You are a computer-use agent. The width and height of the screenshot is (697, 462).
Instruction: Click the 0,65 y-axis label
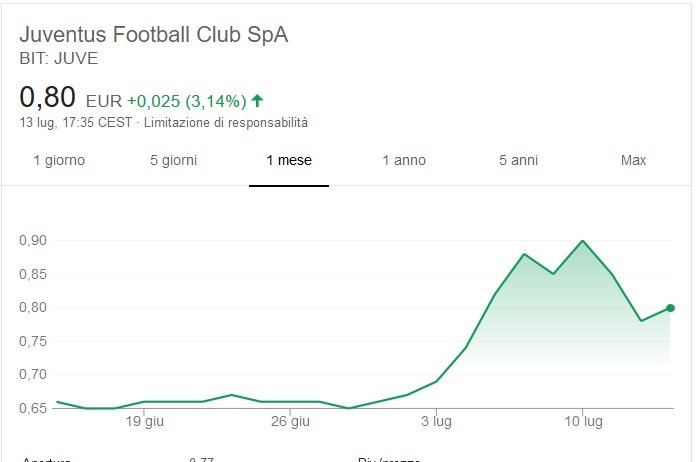33,408
